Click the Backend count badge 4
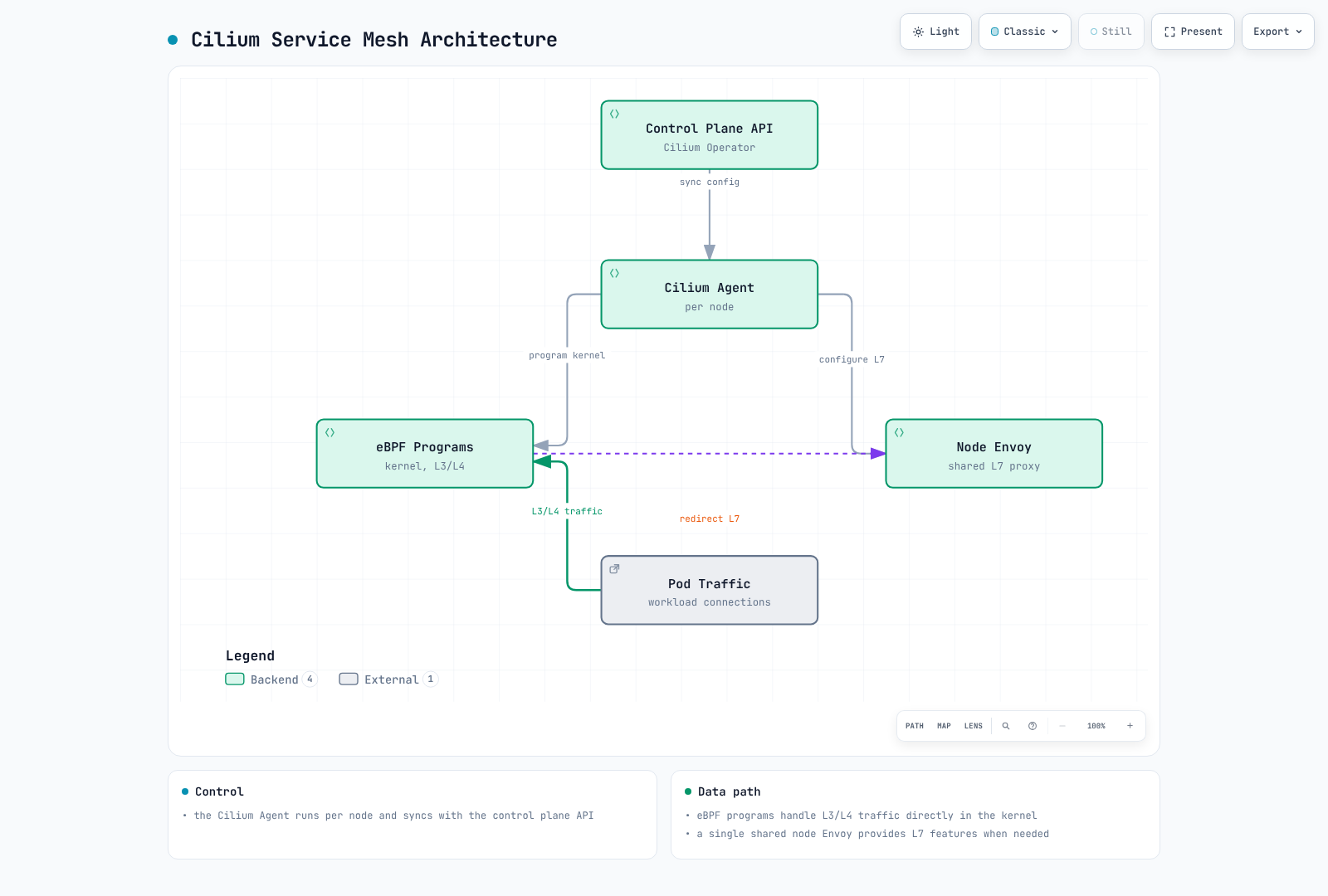The height and width of the screenshot is (896, 1328). coord(310,679)
